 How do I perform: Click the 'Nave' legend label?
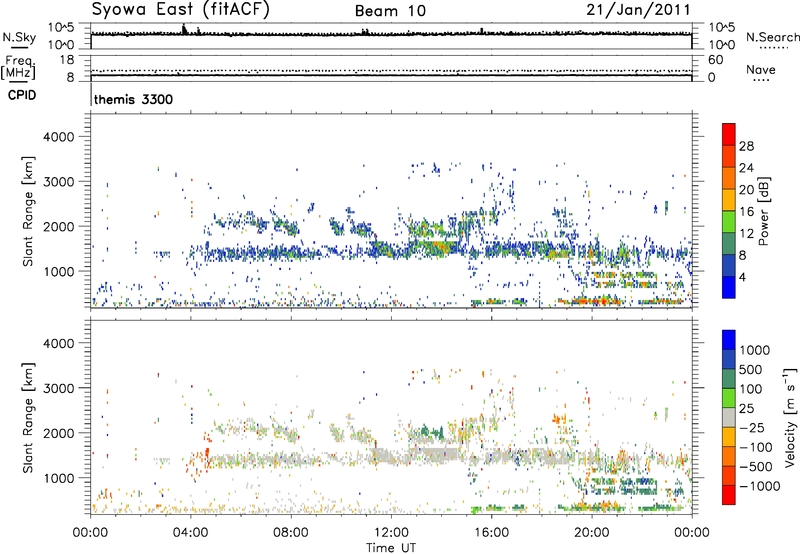(x=760, y=70)
